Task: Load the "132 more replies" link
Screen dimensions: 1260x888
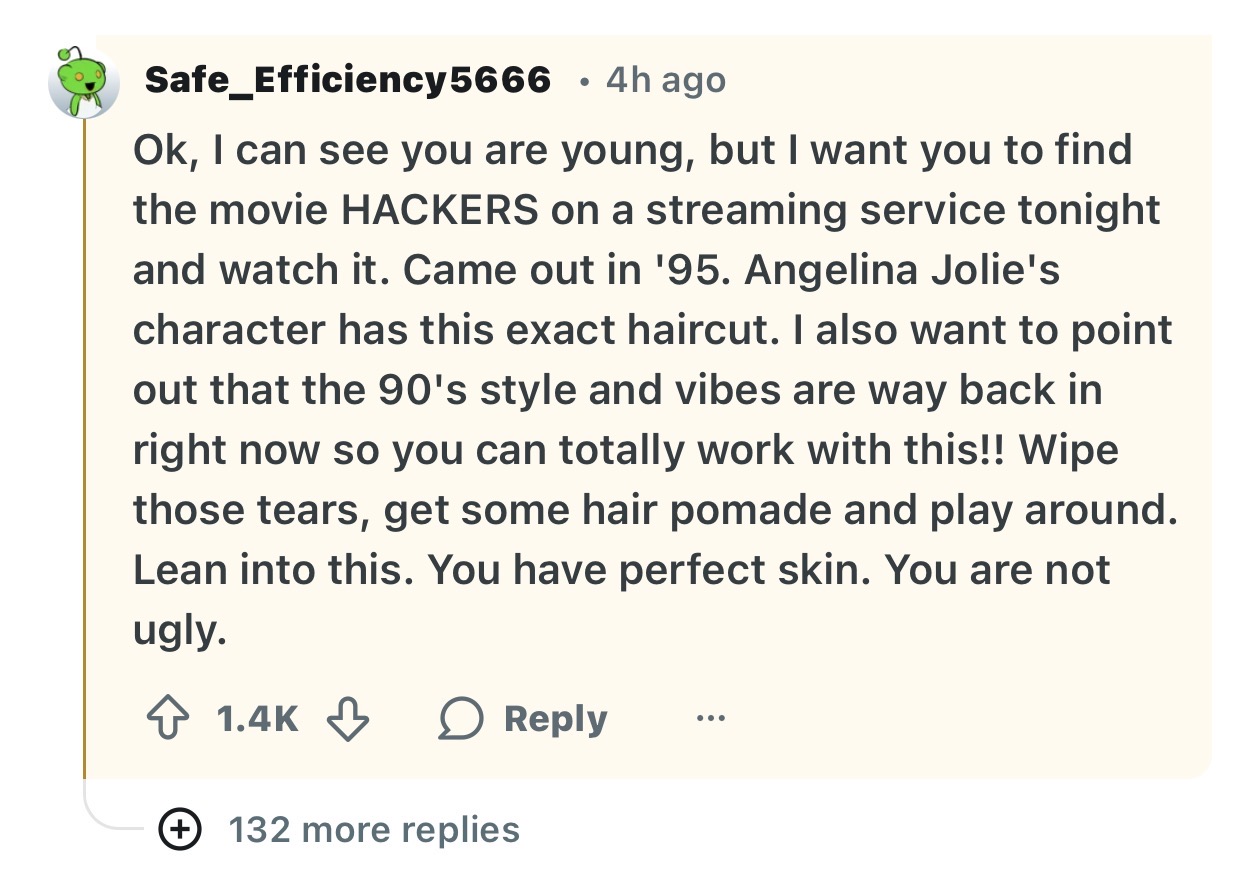Action: (x=374, y=830)
